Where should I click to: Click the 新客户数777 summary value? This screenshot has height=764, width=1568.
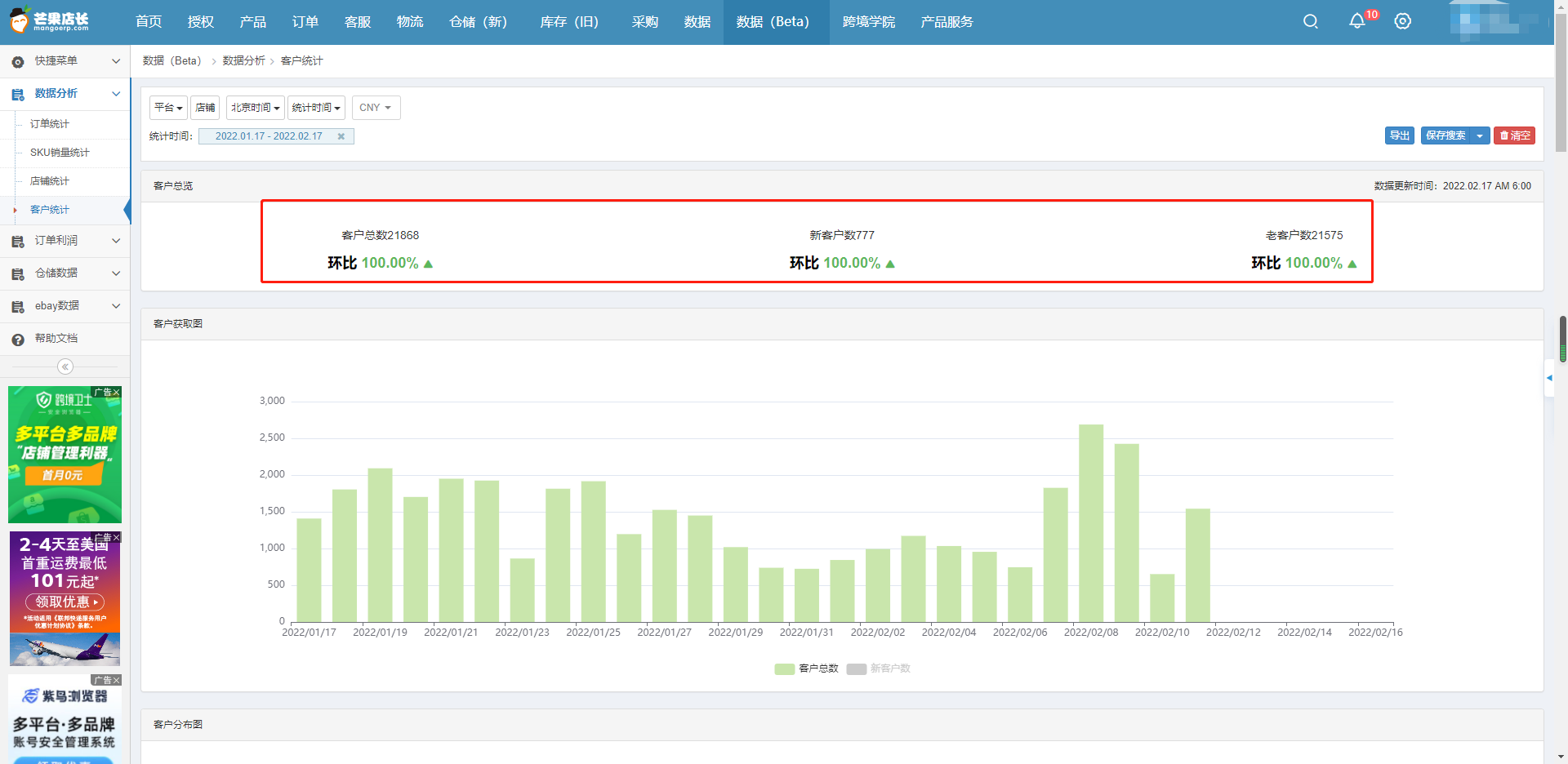tap(842, 235)
